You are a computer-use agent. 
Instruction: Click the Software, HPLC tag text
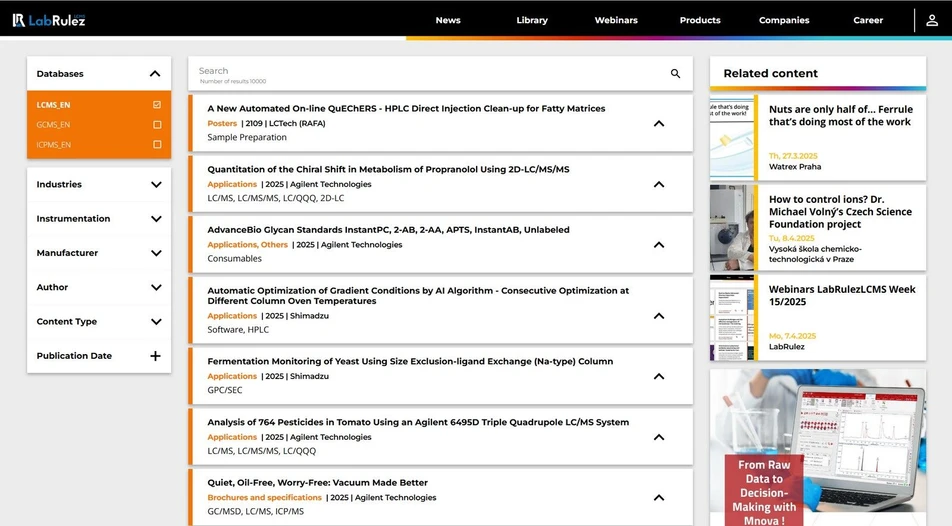(238, 330)
